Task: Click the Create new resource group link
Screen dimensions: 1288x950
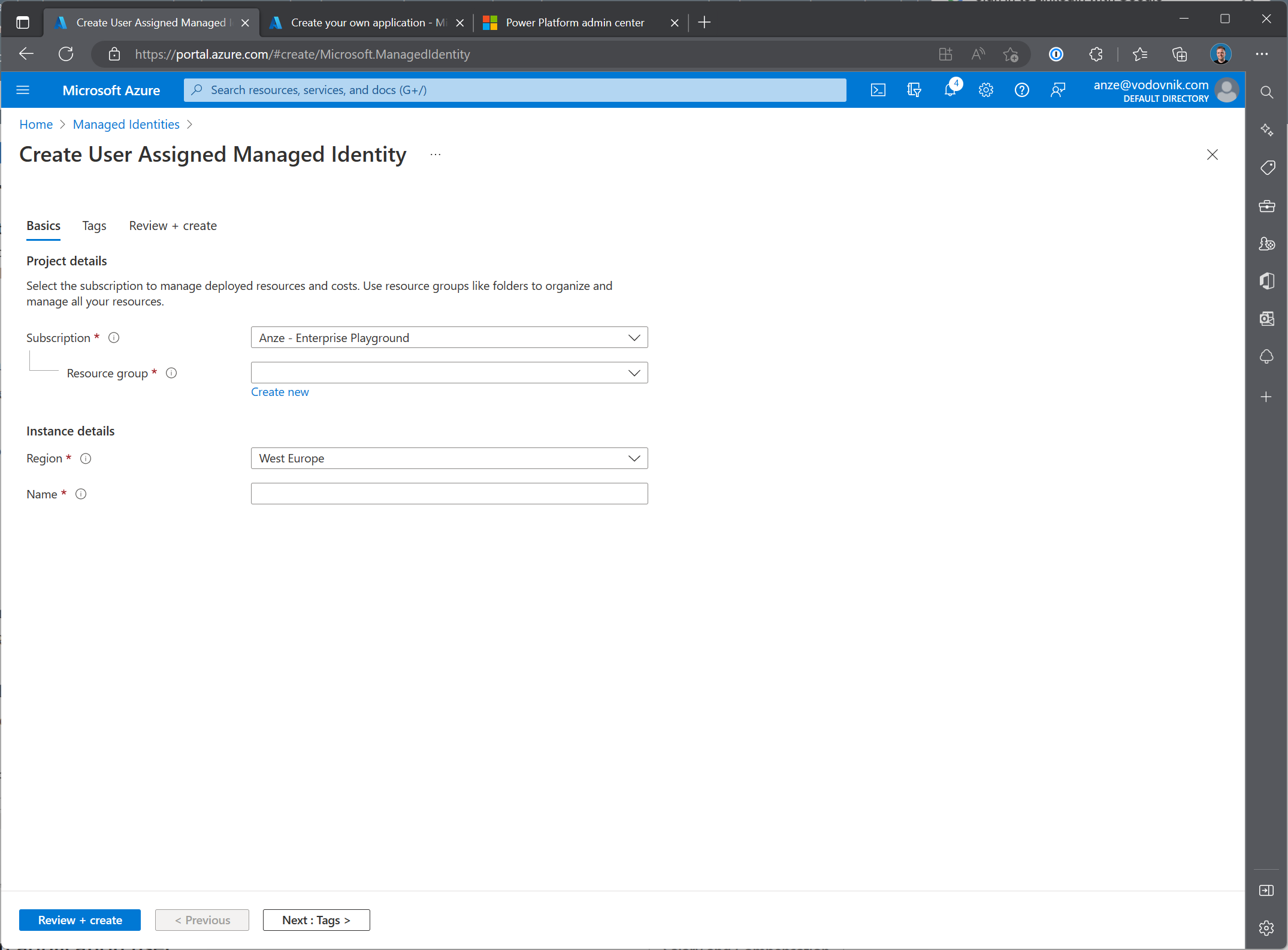Action: pyautogui.click(x=280, y=391)
